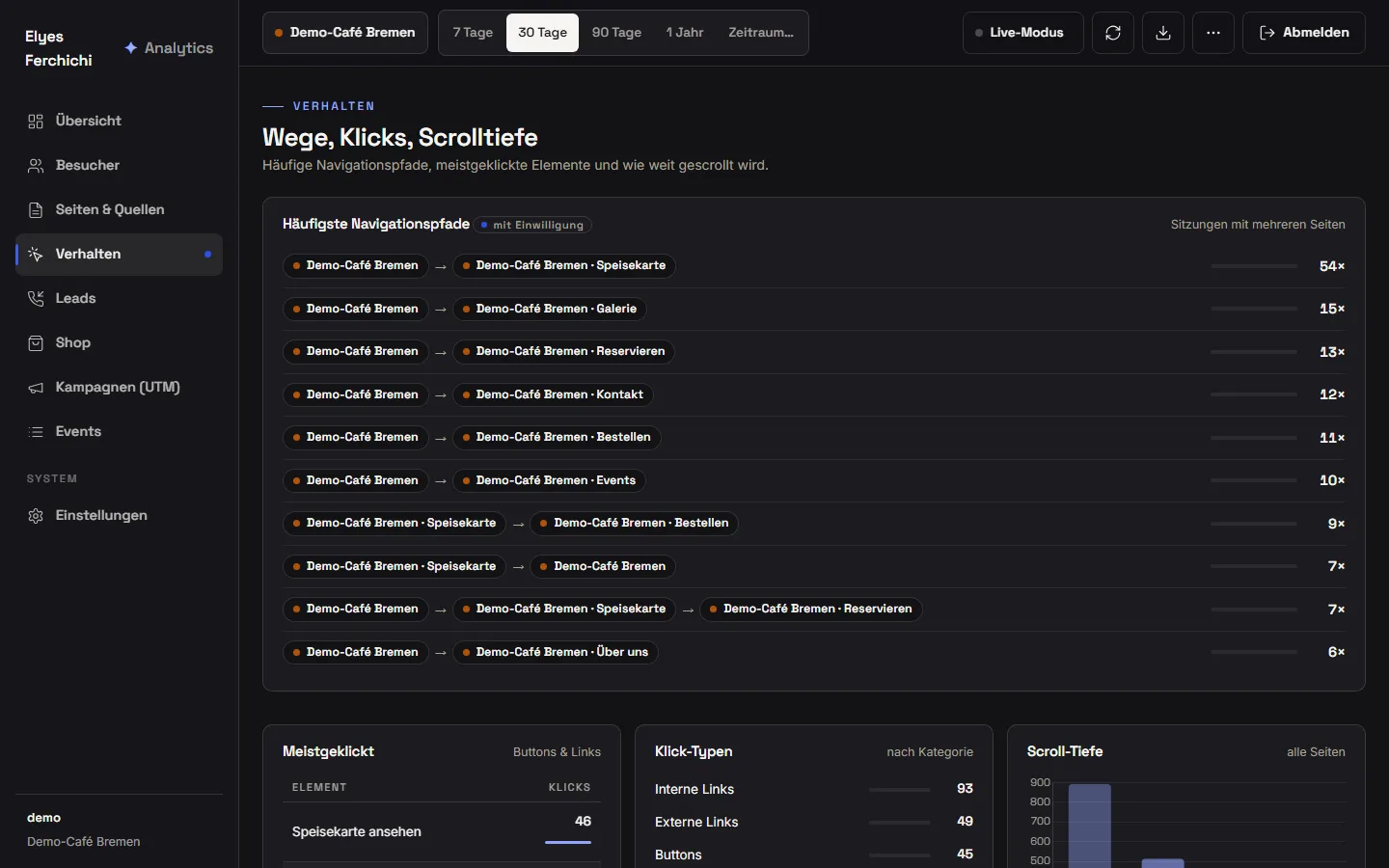
Task: Click the Reservieren chip in the 13× path
Action: (563, 352)
